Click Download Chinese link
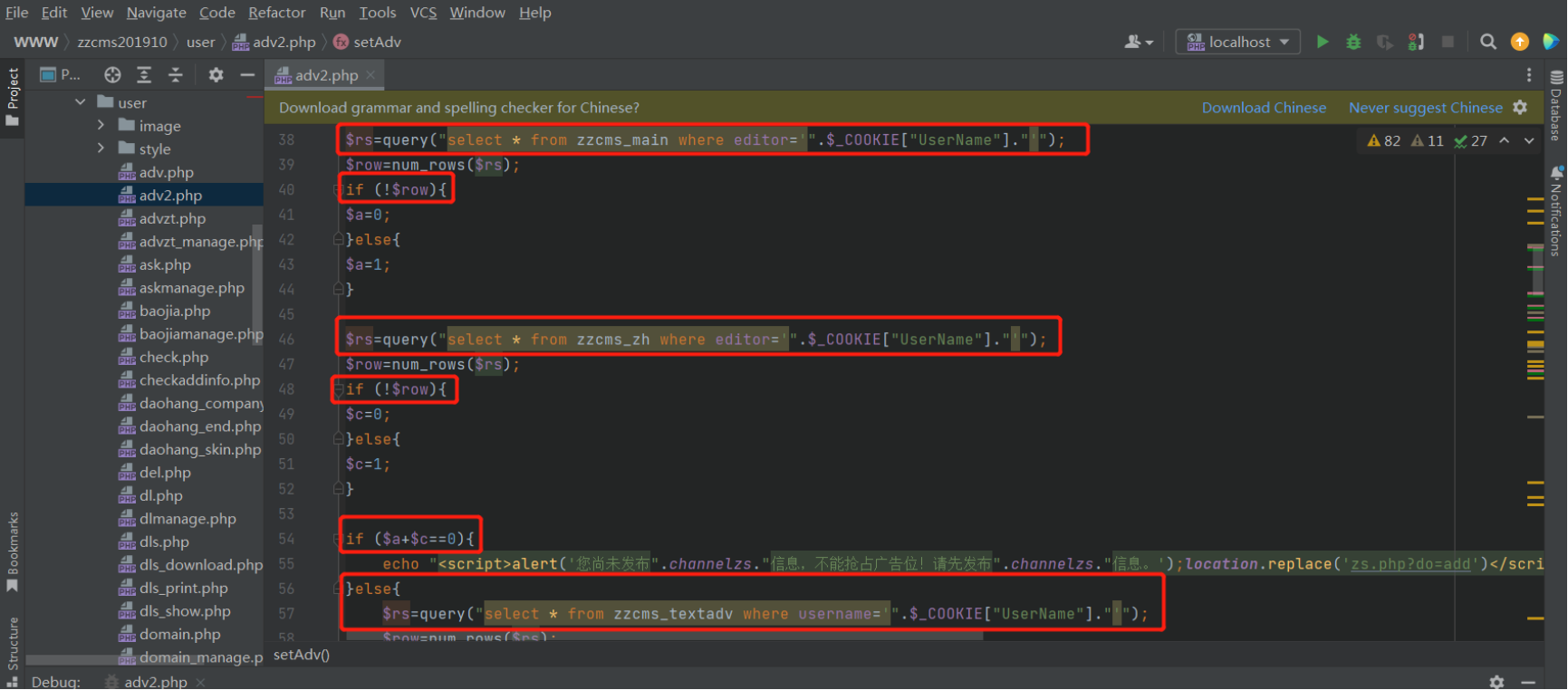The width and height of the screenshot is (1568, 690). (1264, 108)
